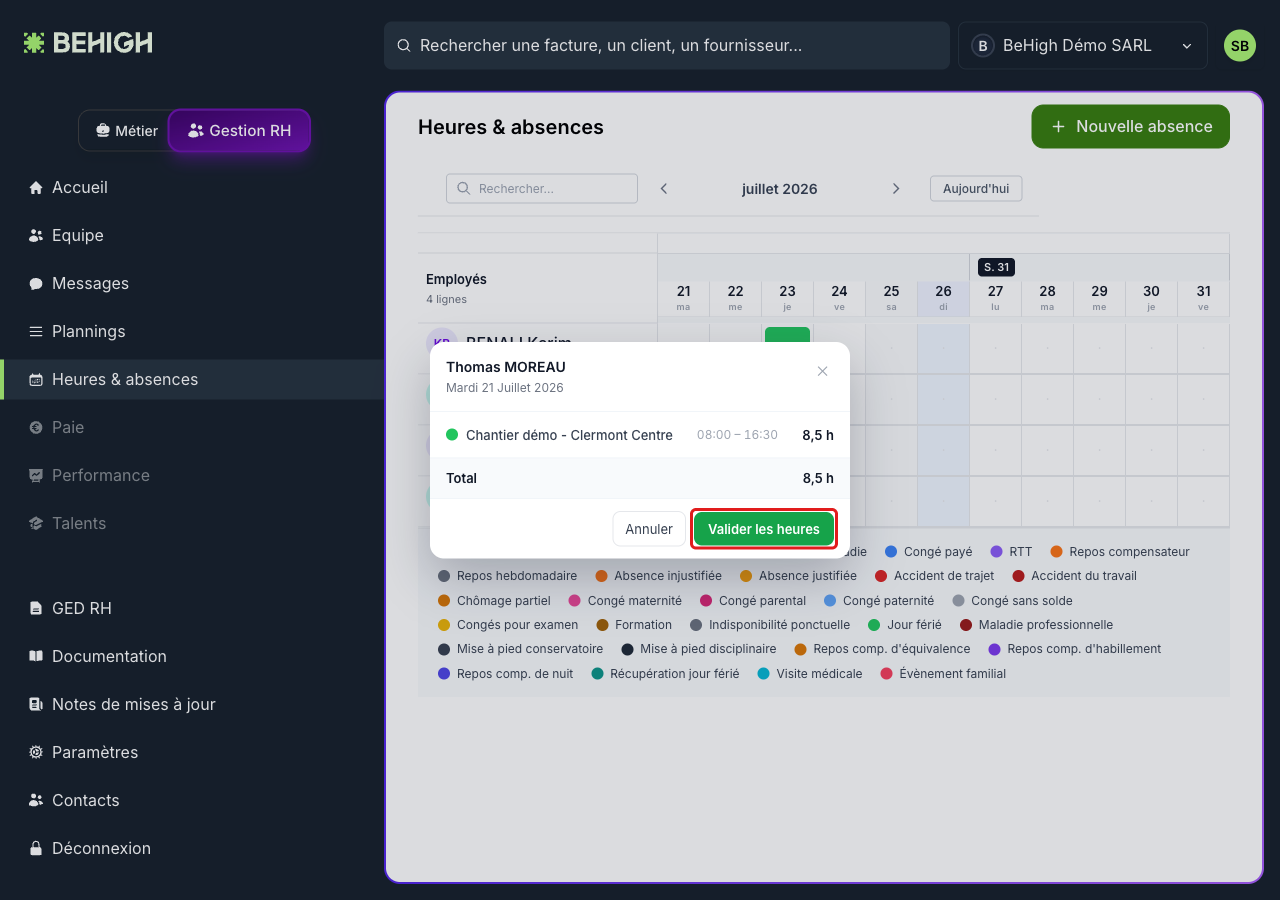Open the Paie menu item
The image size is (1280, 900).
click(192, 428)
